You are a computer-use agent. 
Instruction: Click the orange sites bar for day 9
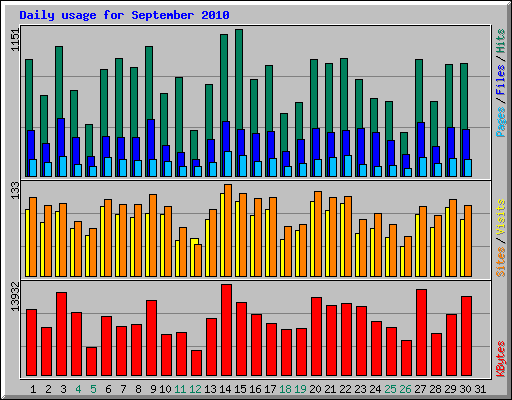click(x=153, y=235)
